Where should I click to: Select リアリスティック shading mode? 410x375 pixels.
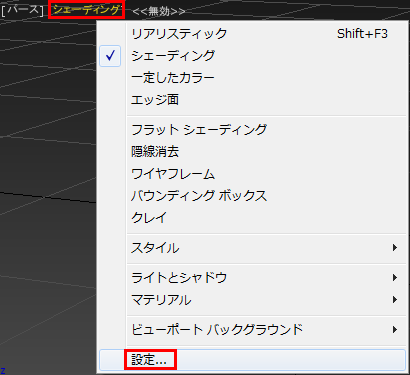click(252, 34)
